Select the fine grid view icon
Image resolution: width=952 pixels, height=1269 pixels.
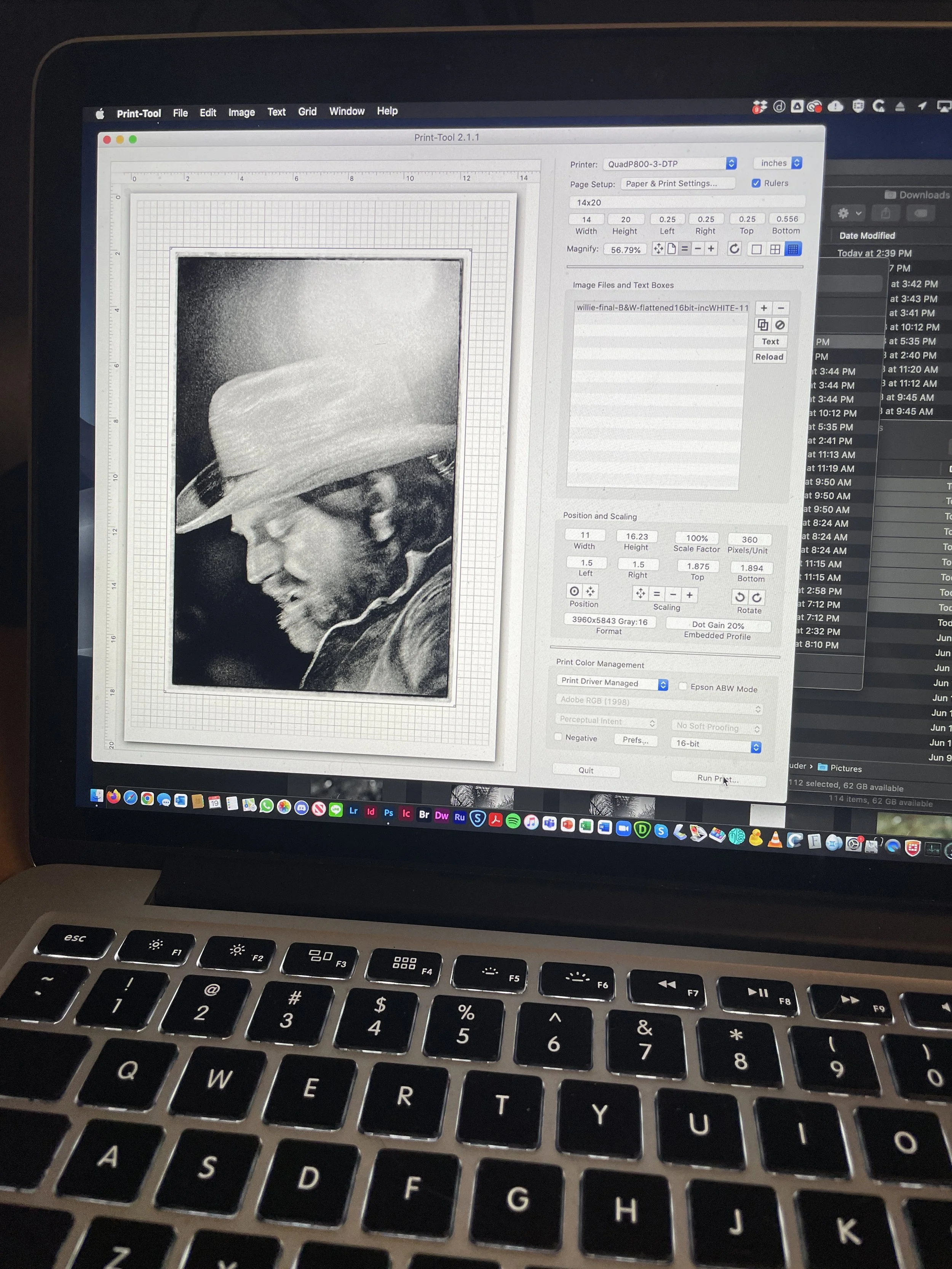[x=793, y=249]
